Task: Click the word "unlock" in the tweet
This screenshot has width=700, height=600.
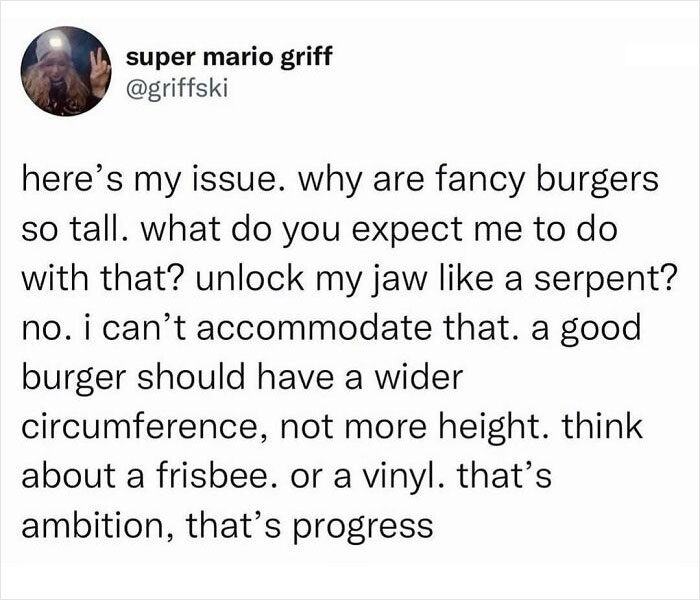Action: pyautogui.click(x=258, y=275)
